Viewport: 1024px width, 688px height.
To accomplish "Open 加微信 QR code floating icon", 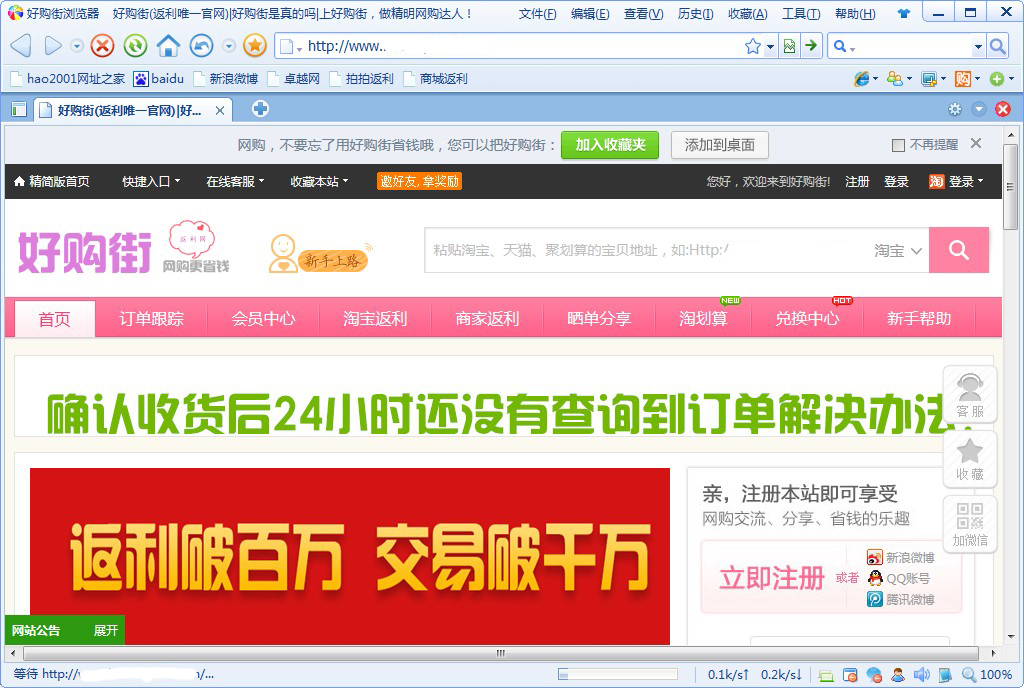I will pos(970,524).
